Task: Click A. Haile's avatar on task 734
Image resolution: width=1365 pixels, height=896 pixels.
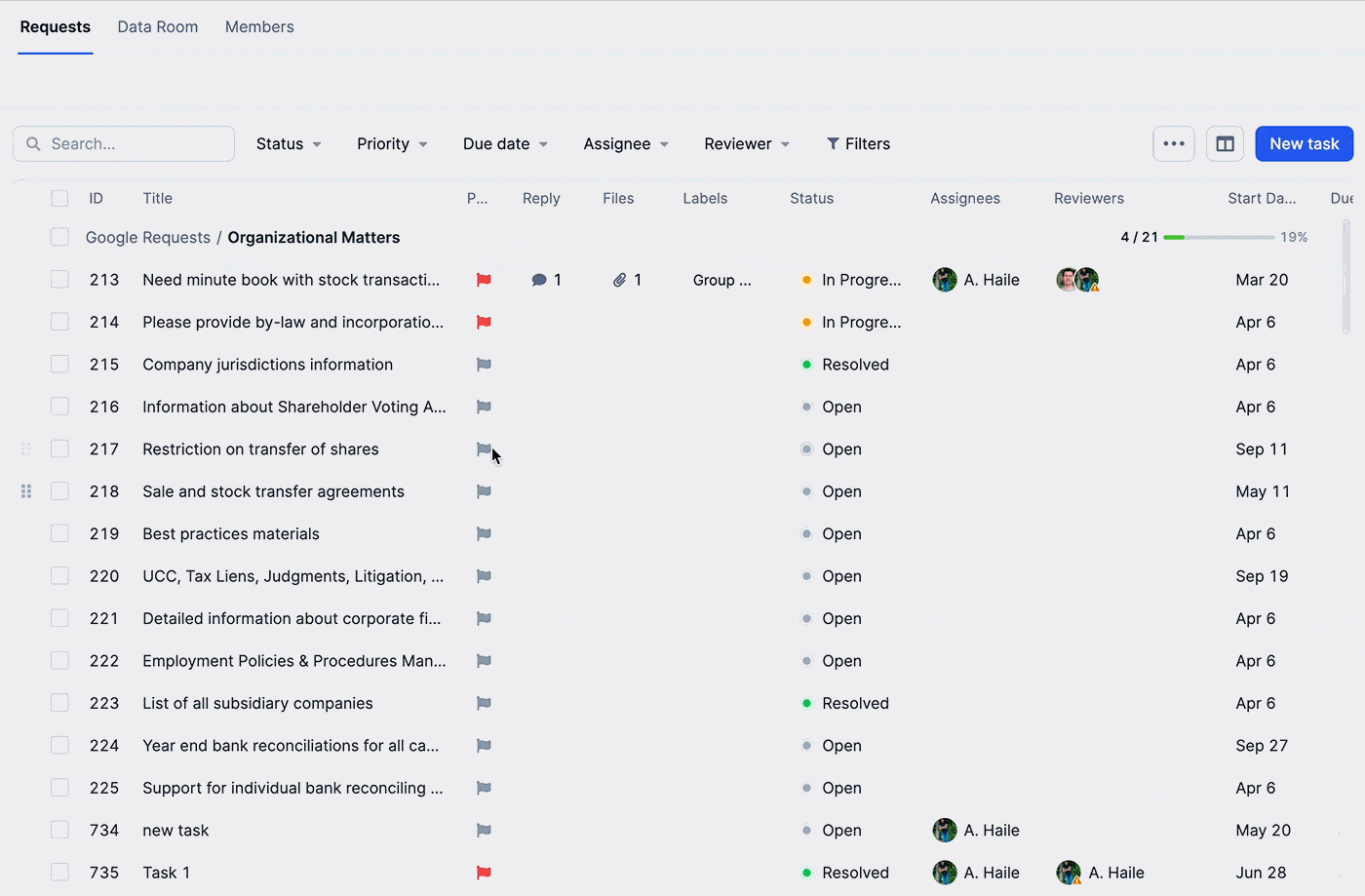Action: [945, 830]
